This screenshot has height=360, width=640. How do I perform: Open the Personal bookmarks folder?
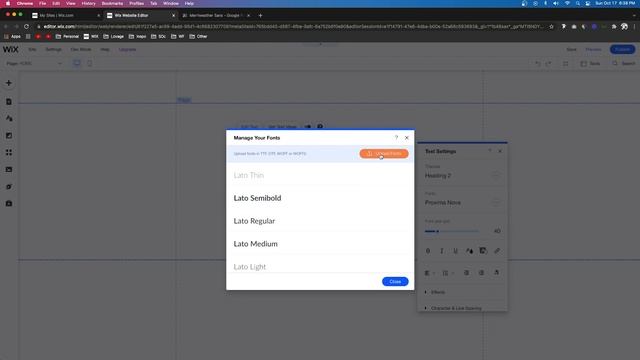(67, 36)
